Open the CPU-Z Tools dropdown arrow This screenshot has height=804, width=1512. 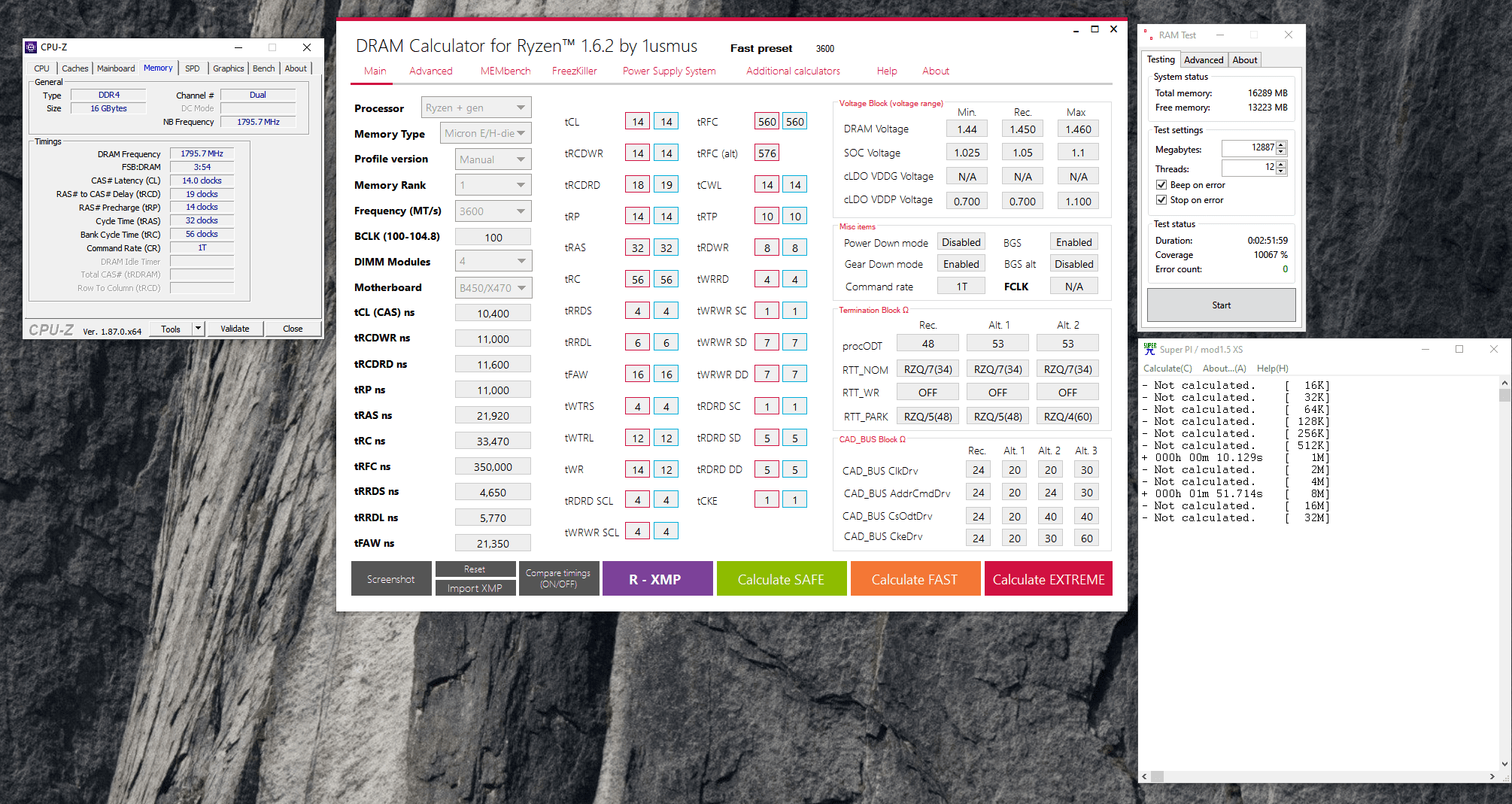198,329
